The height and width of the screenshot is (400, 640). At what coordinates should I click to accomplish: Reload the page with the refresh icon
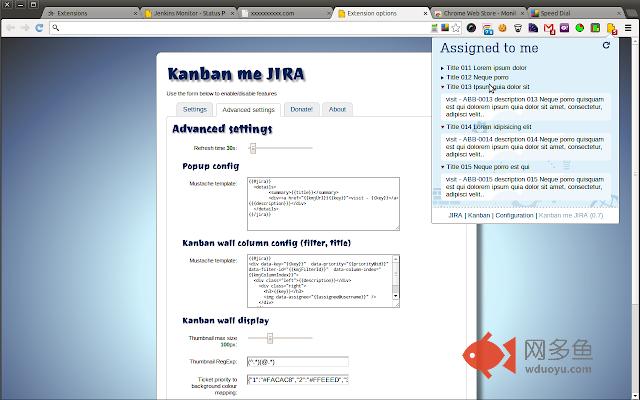tap(39, 28)
